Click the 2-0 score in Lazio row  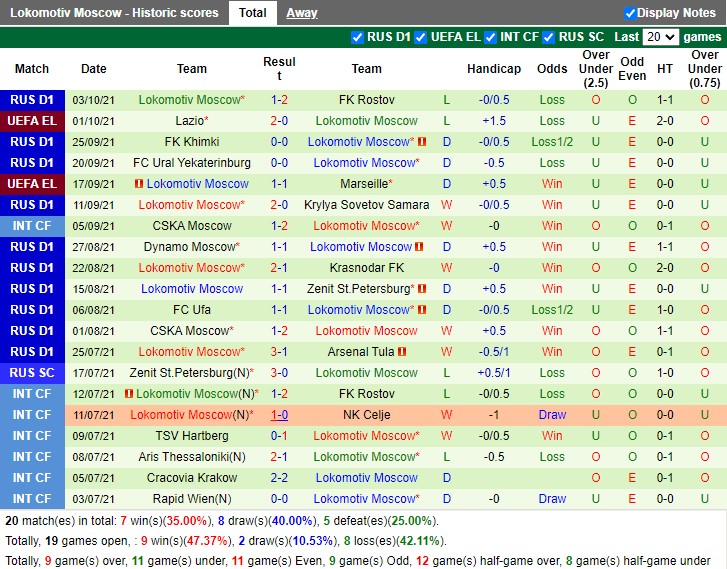[x=279, y=121]
